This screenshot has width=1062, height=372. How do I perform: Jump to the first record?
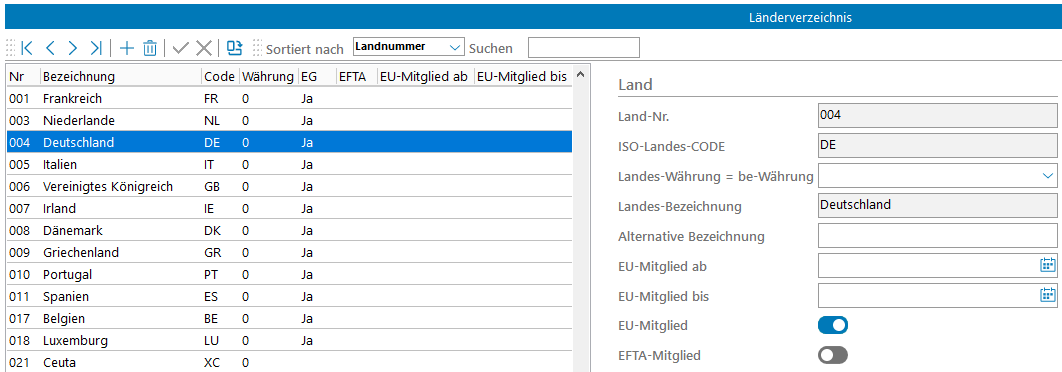tap(27, 48)
